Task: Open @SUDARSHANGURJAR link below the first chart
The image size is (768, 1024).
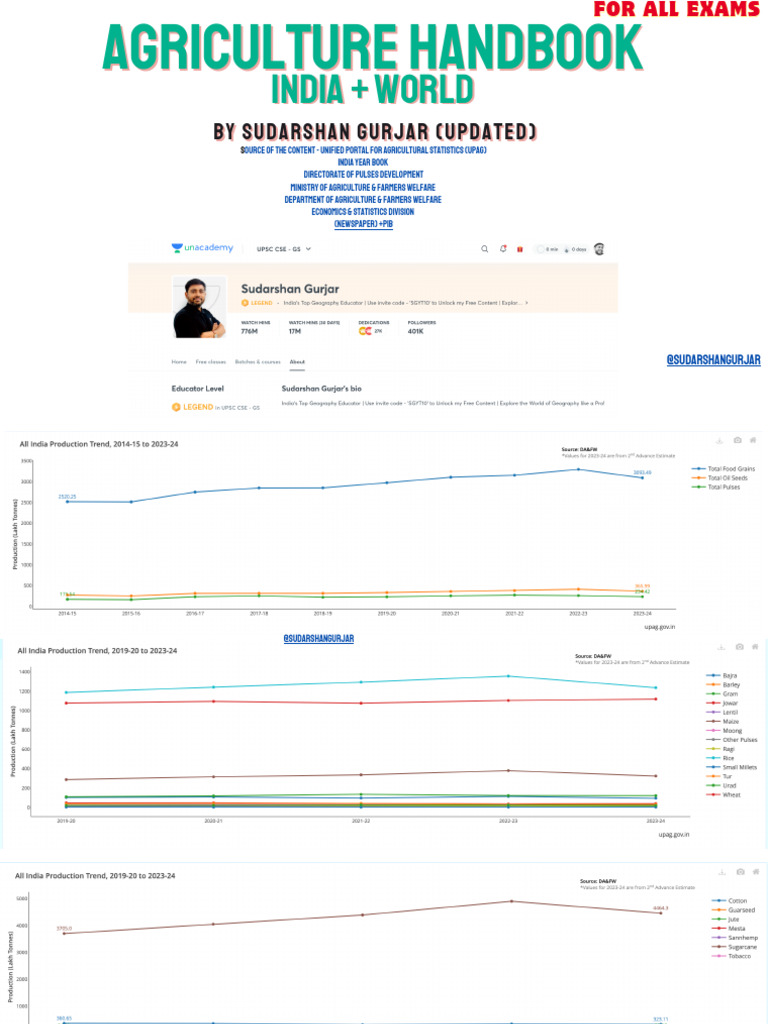Action: point(319,639)
